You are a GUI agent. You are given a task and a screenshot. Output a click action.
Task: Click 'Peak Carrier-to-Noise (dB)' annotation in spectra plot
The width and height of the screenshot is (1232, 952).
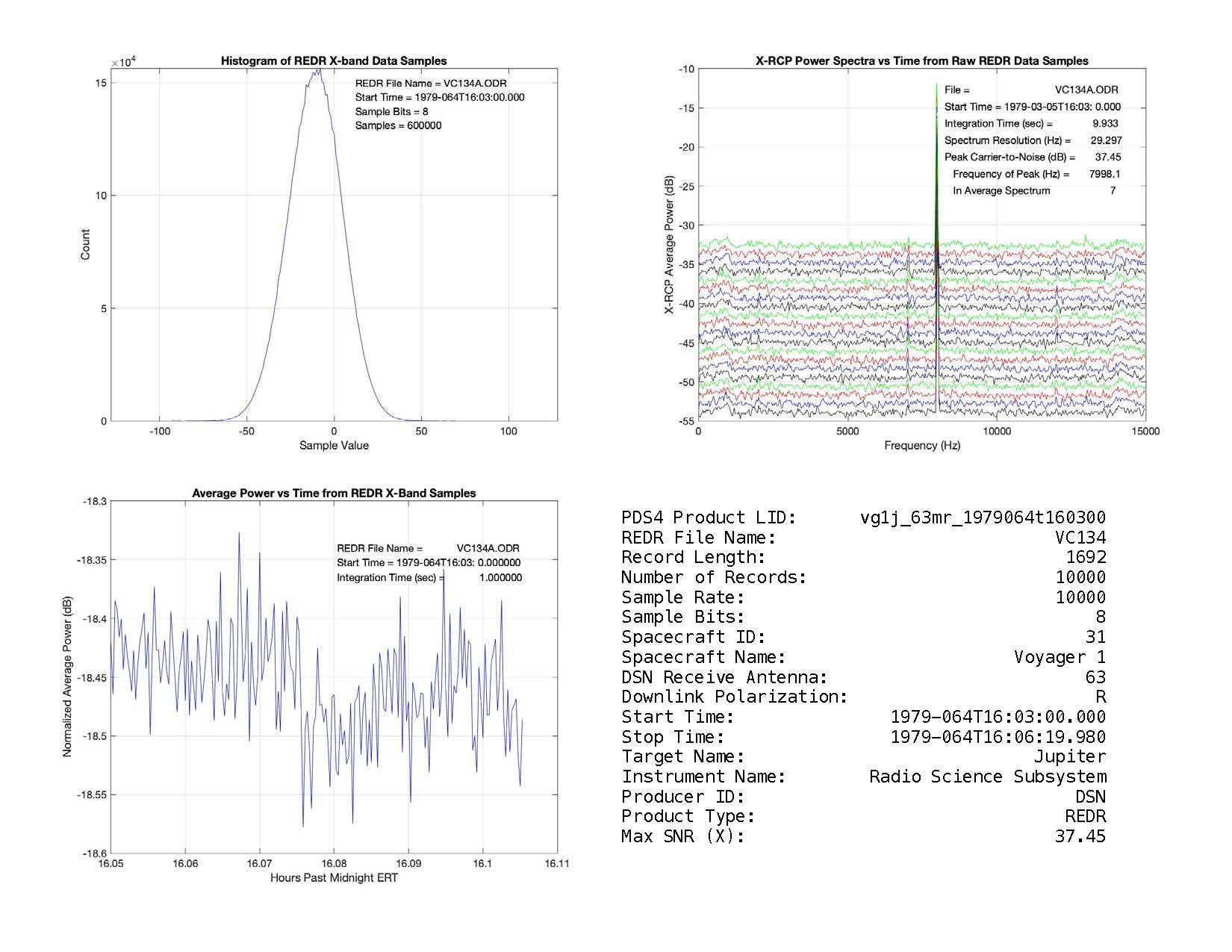pos(1009,158)
